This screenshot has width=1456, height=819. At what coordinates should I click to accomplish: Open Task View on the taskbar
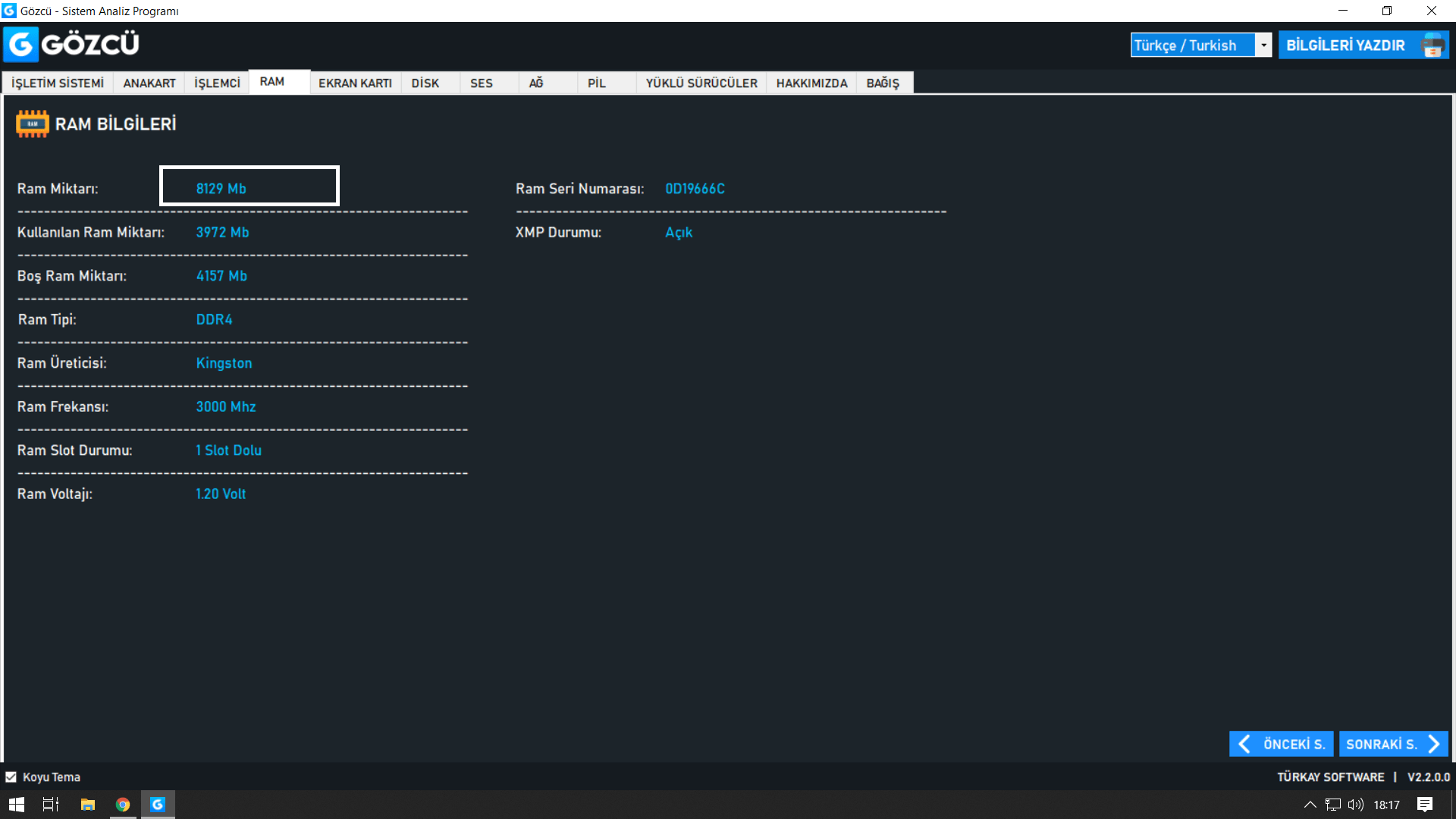point(51,805)
